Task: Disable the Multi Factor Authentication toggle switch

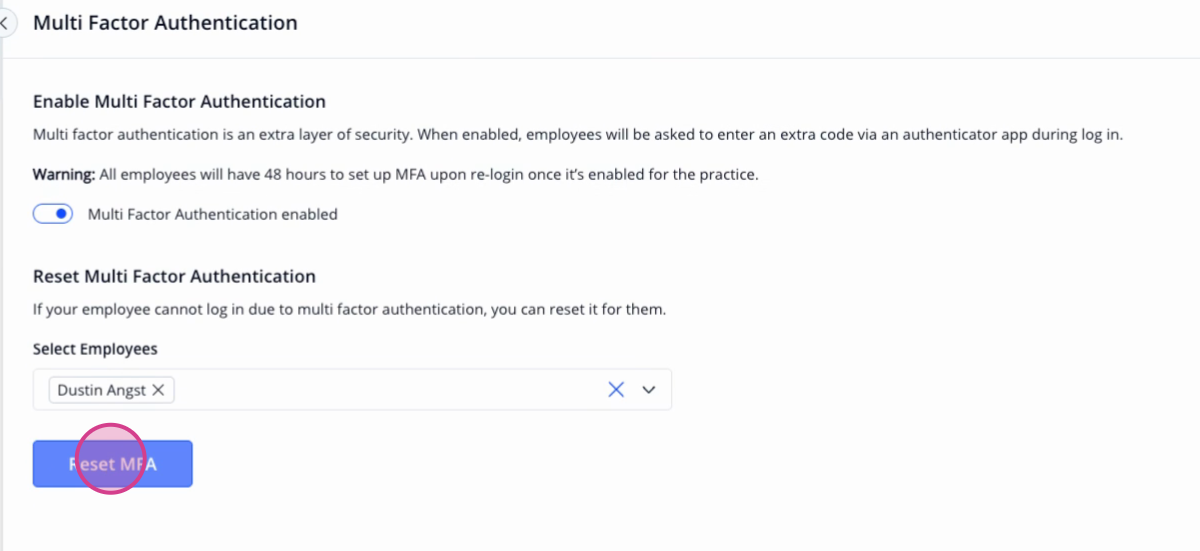Action: pos(53,214)
